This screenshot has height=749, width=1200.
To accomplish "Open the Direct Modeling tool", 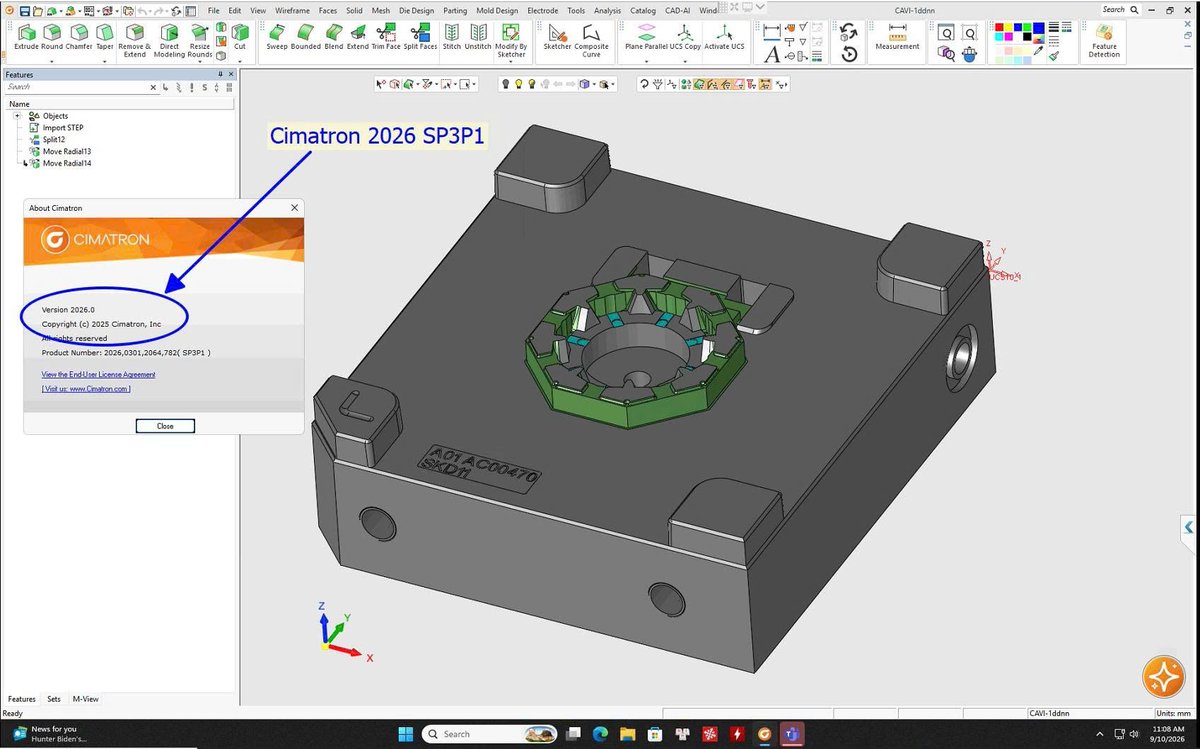I will point(169,41).
